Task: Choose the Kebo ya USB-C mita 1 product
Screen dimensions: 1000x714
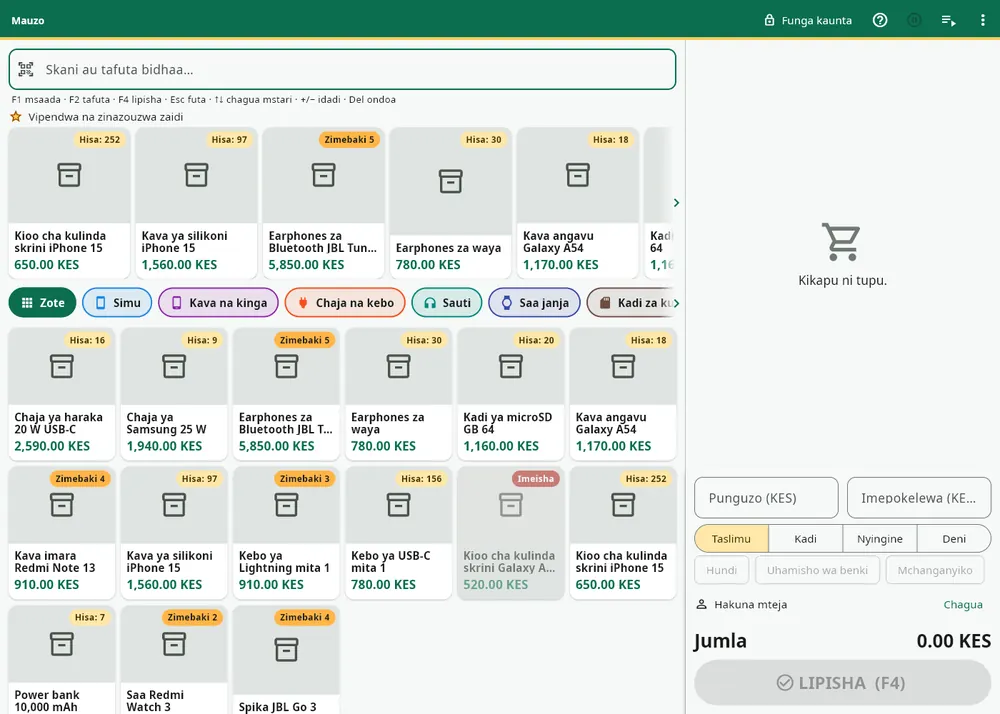Action: pyautogui.click(x=399, y=533)
